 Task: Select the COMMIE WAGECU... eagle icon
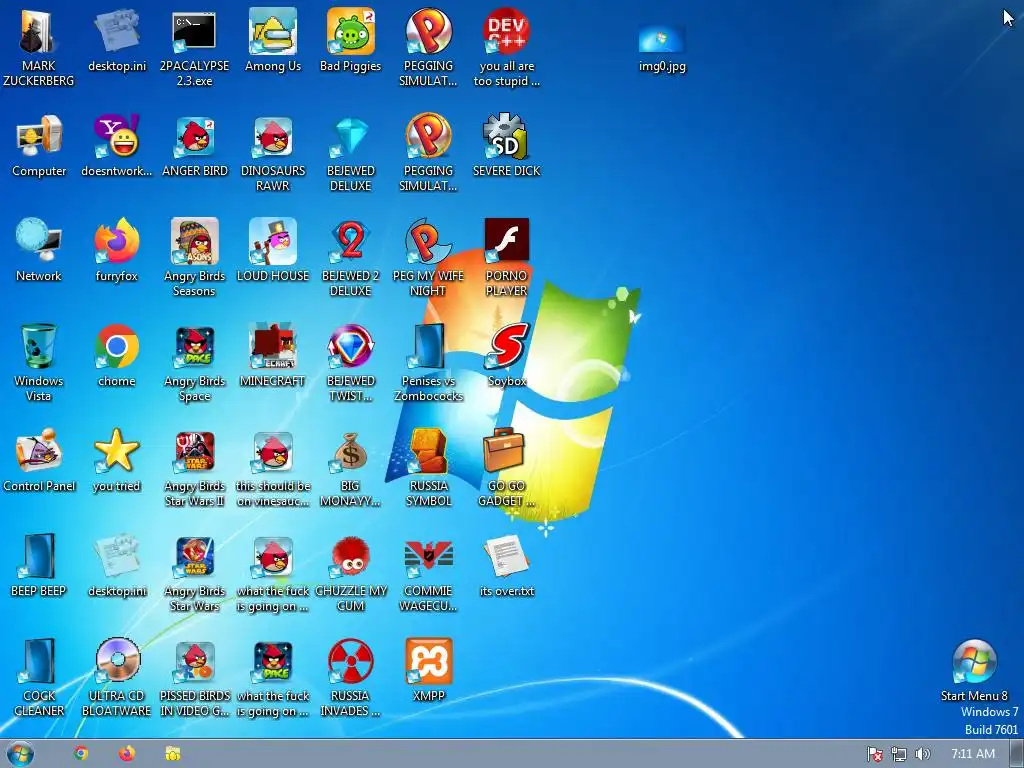click(428, 573)
